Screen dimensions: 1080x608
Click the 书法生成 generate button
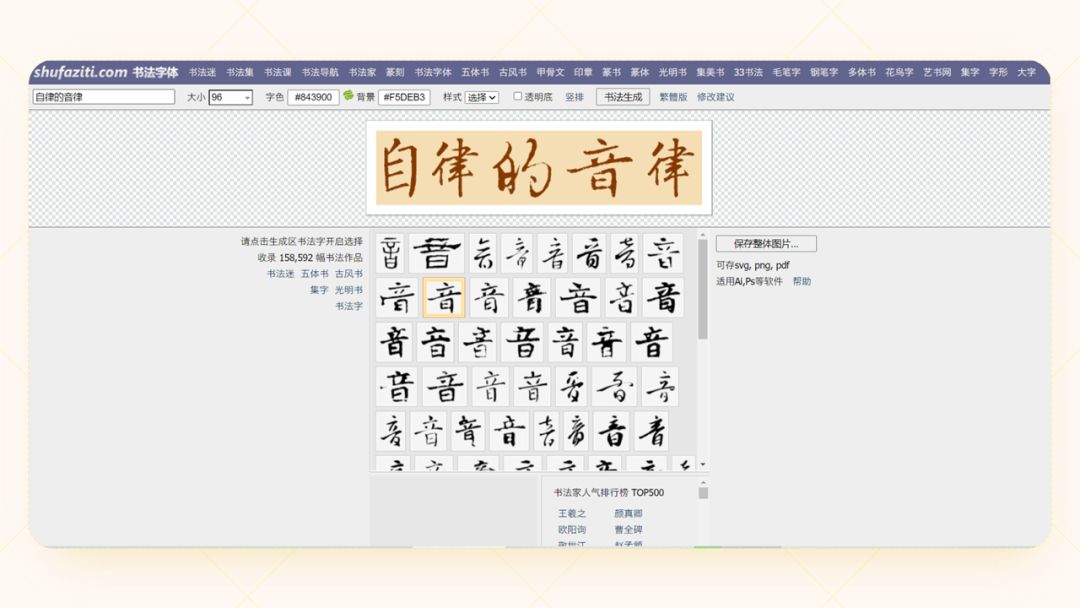[x=623, y=97]
